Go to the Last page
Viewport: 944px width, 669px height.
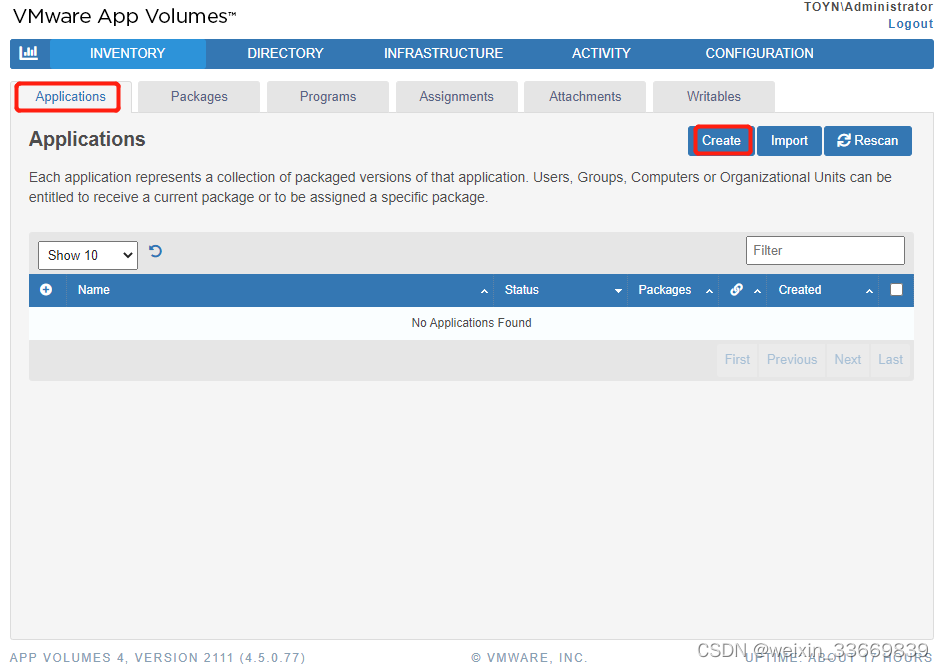click(x=890, y=359)
